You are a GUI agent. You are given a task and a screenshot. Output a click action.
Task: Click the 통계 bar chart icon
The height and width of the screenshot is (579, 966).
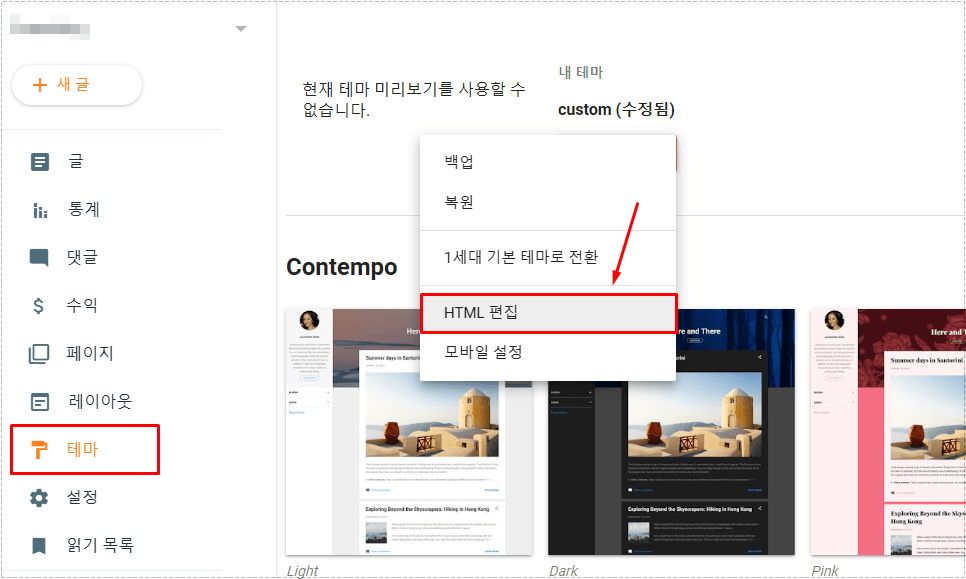pos(39,211)
